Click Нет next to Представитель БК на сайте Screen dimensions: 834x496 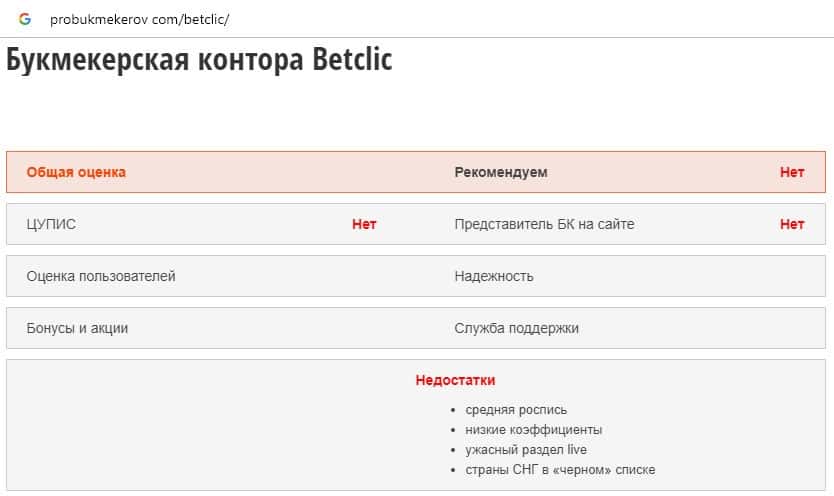coord(792,224)
